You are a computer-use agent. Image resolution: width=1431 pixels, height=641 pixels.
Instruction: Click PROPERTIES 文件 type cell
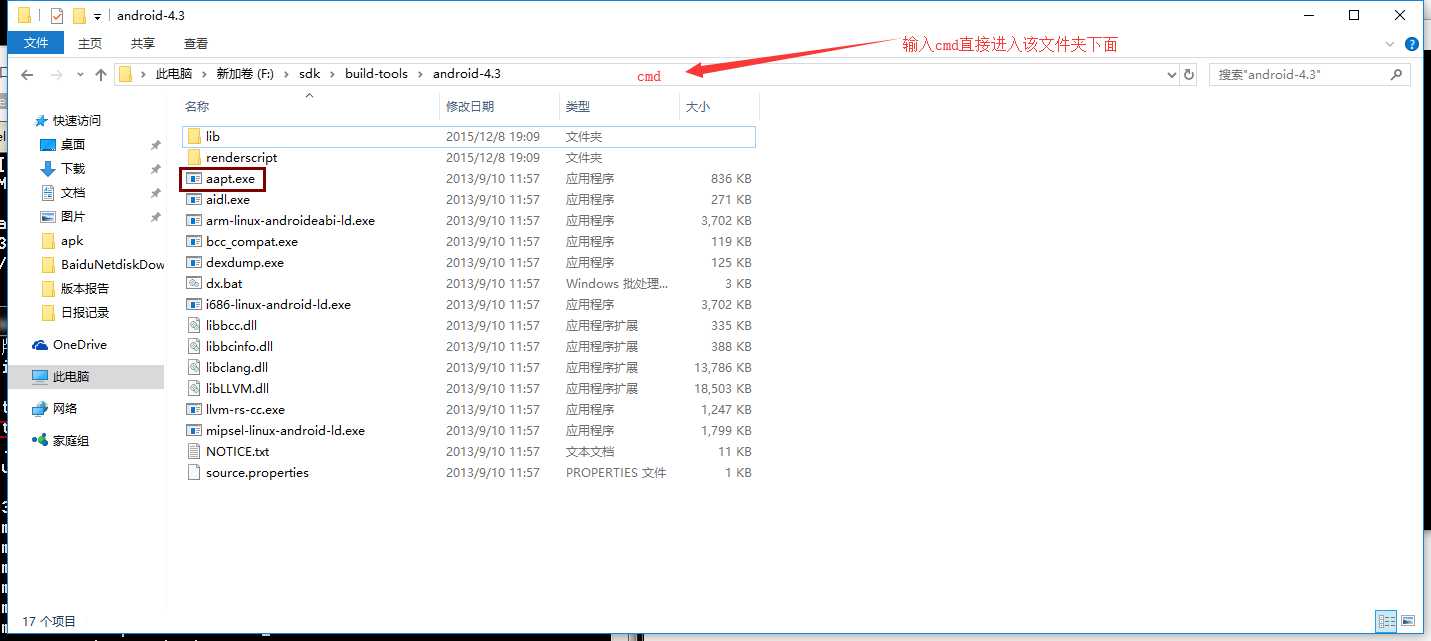point(616,472)
